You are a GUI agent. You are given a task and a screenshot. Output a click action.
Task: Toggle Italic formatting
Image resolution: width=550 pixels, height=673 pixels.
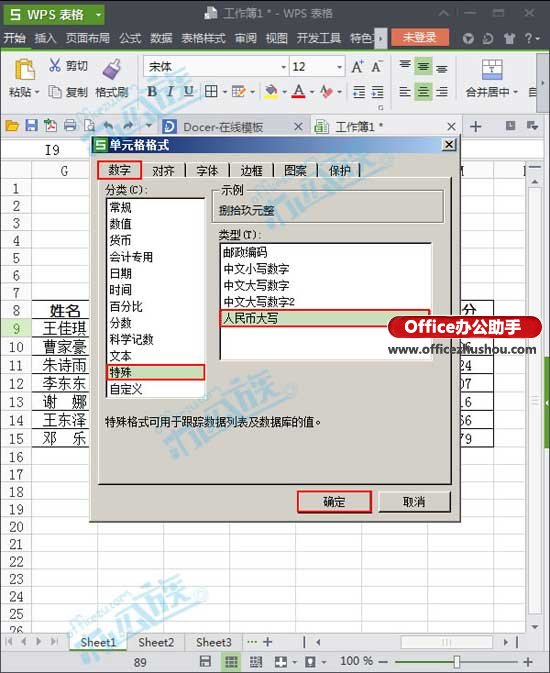point(170,91)
